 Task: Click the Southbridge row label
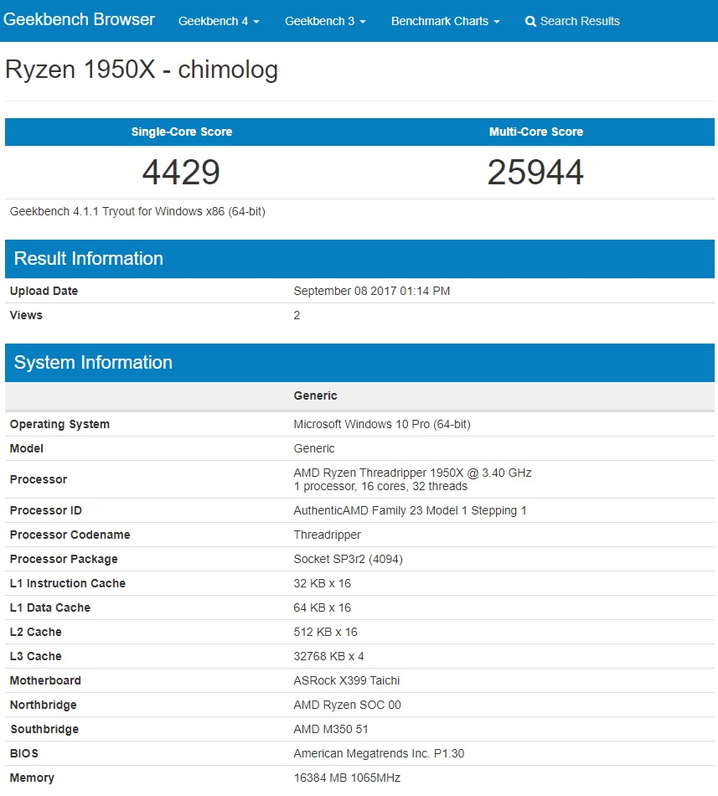pos(44,729)
